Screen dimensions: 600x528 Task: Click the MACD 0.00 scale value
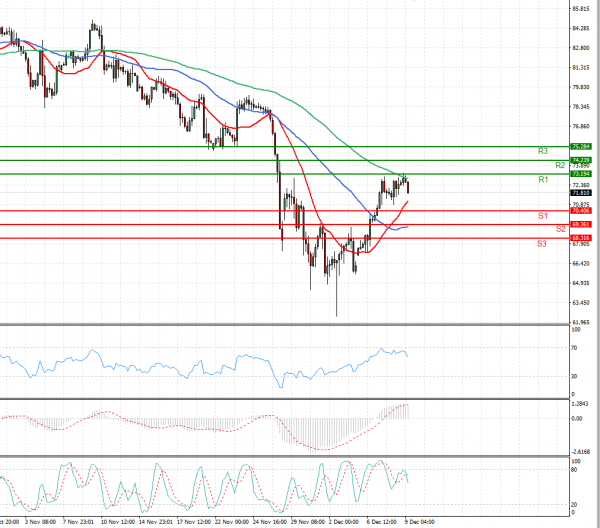click(x=577, y=419)
